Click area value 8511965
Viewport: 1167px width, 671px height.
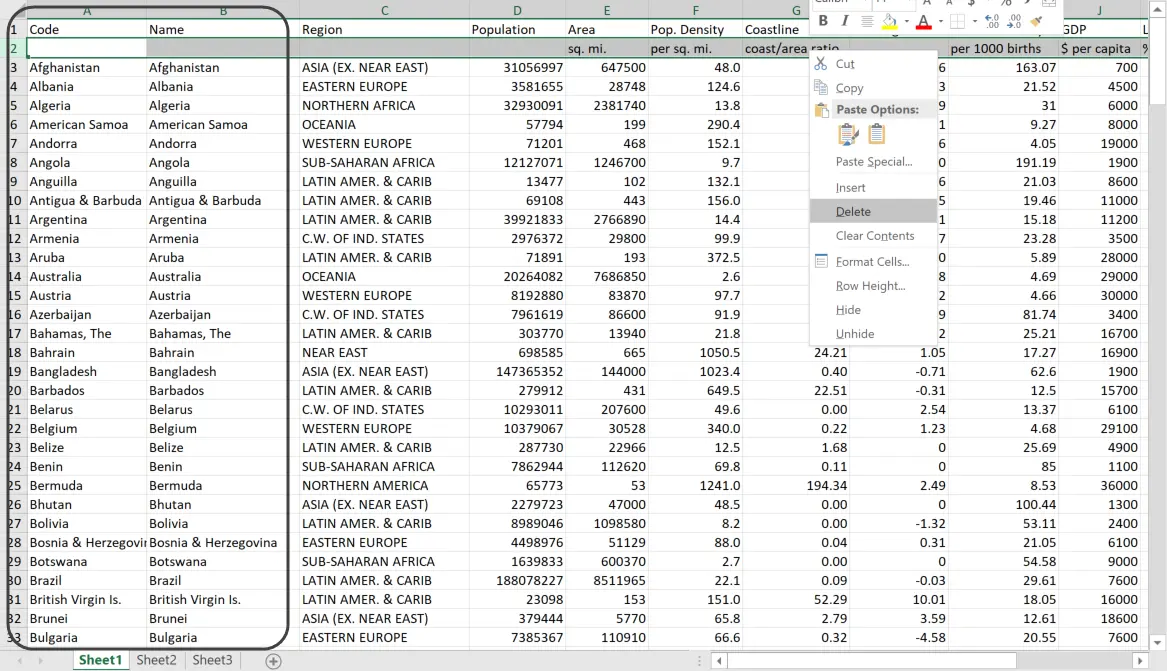[607, 581]
